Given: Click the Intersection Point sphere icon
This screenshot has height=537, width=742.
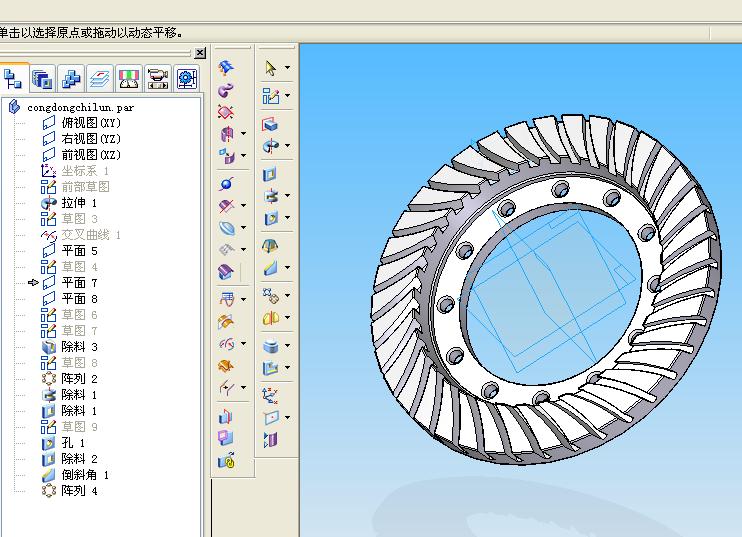Looking at the screenshot, I should click(226, 184).
